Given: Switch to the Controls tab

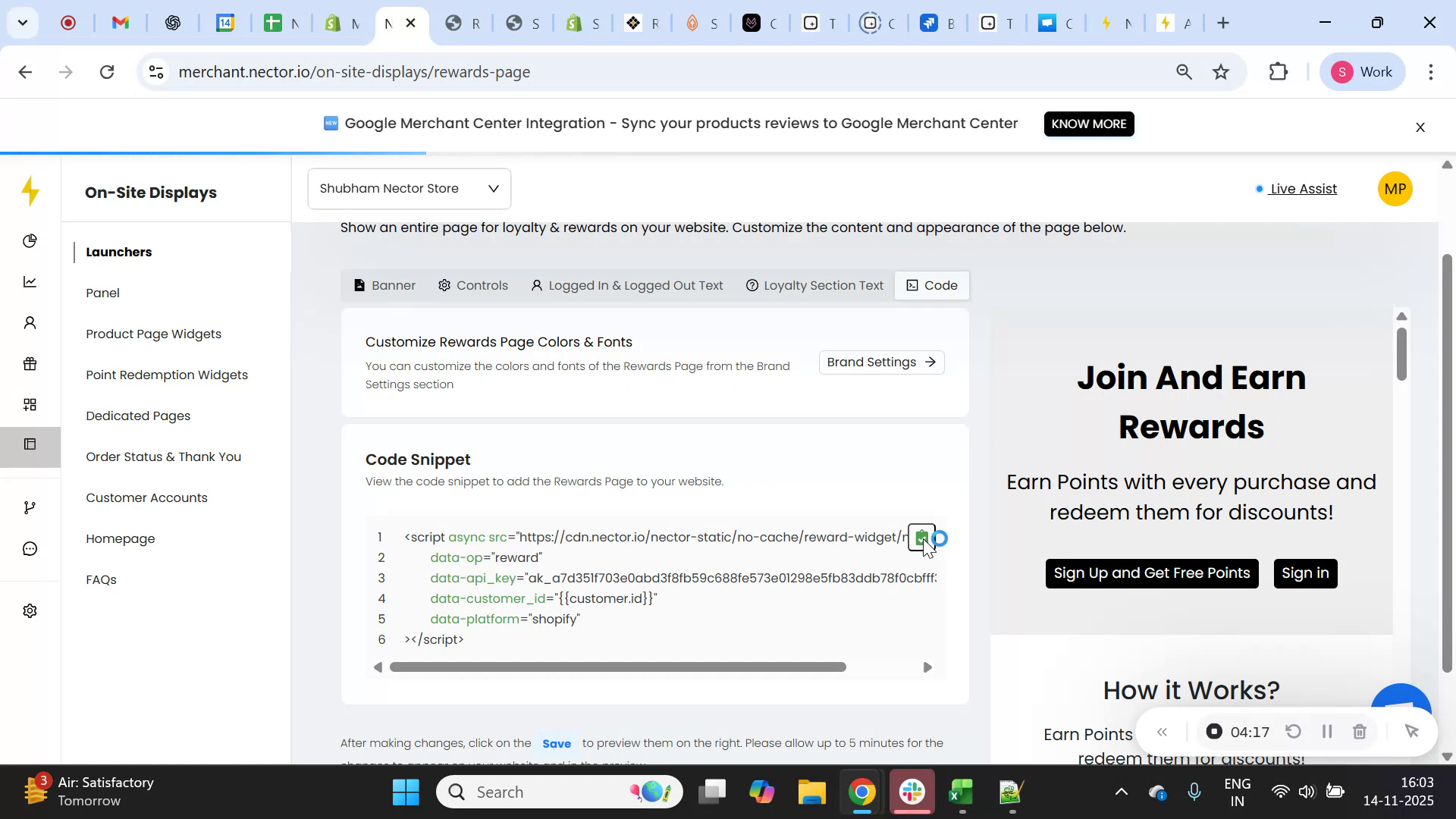Looking at the screenshot, I should 472,285.
